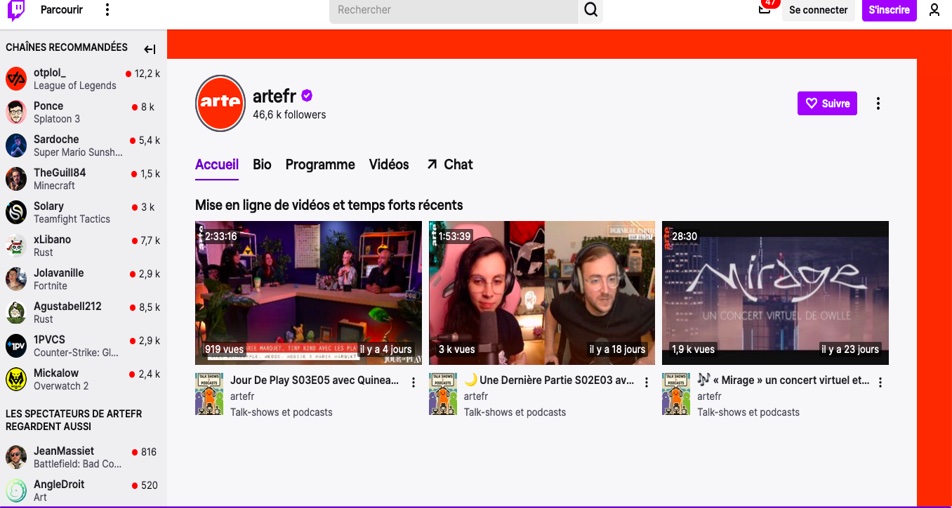Open the Twitch home logo
Viewport: 952px width, 508px height.
[16, 10]
